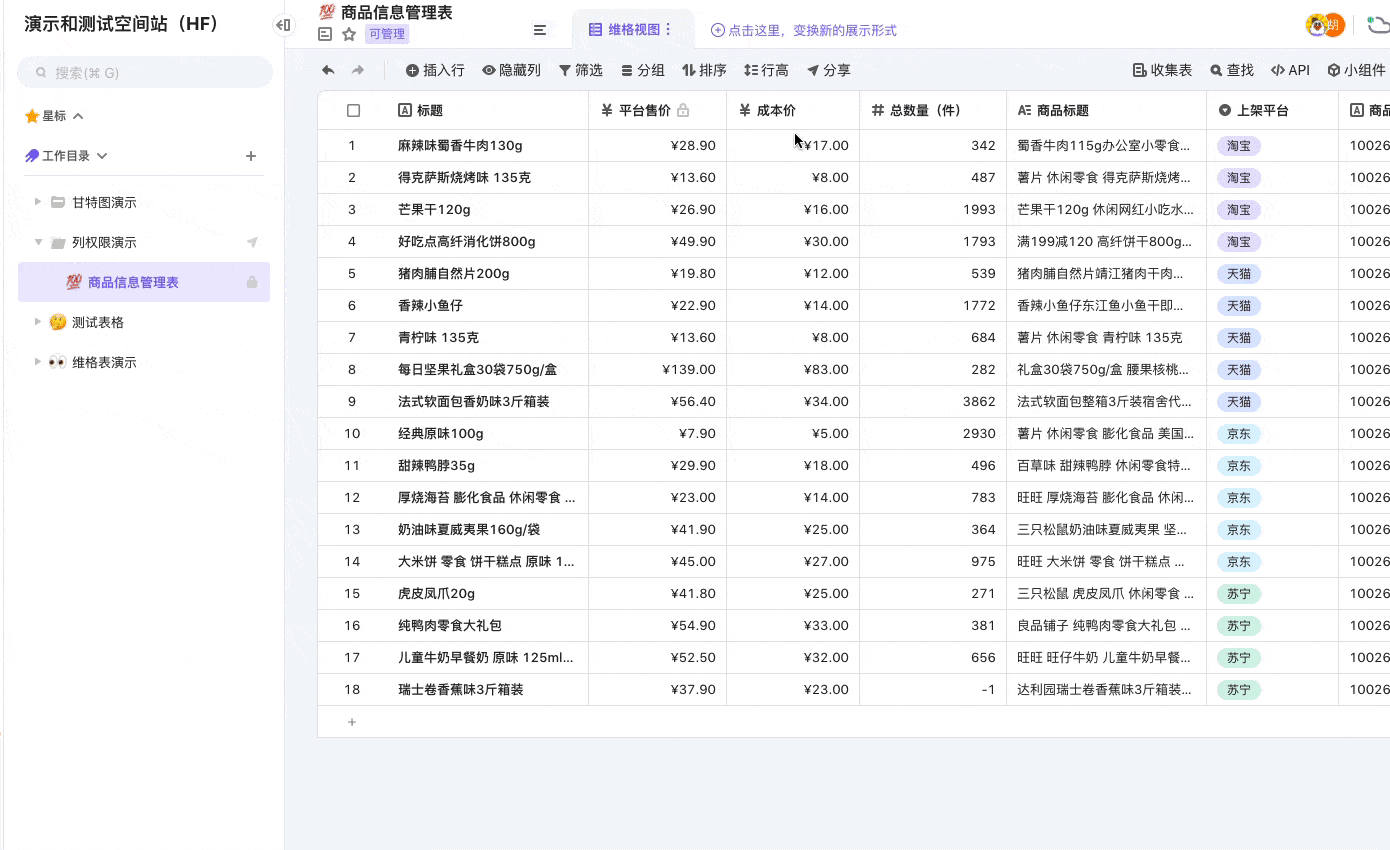The image size is (1390, 850).
Task: Open the 排序 sort tool
Action: (705, 70)
